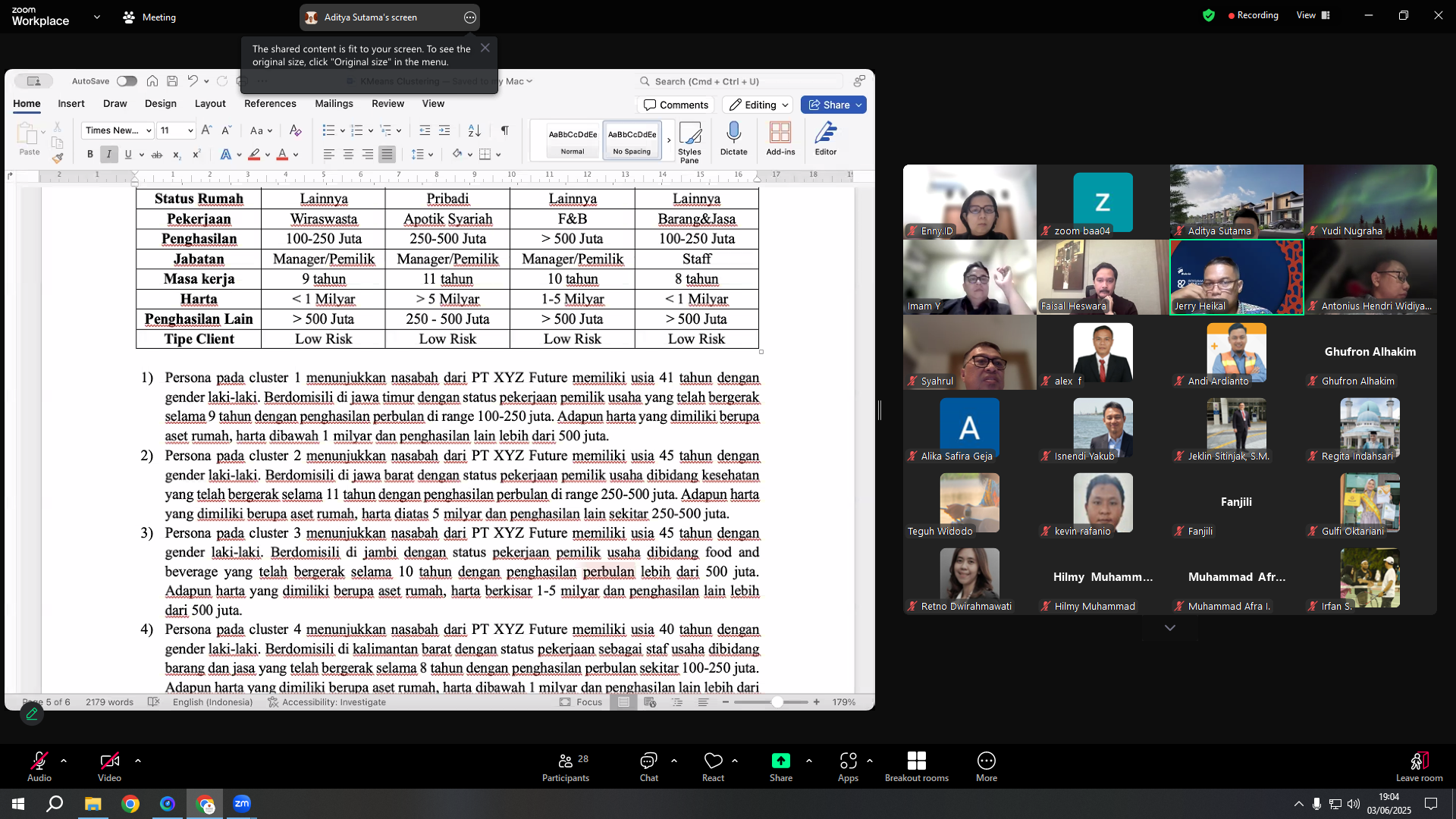Unmute with the Audio button

[x=39, y=767]
